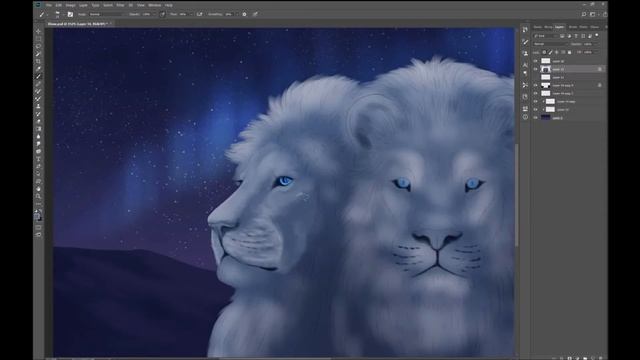Select the Zoom tool in toolbar
Screen dimensions: 640x360
[x=38, y=196]
